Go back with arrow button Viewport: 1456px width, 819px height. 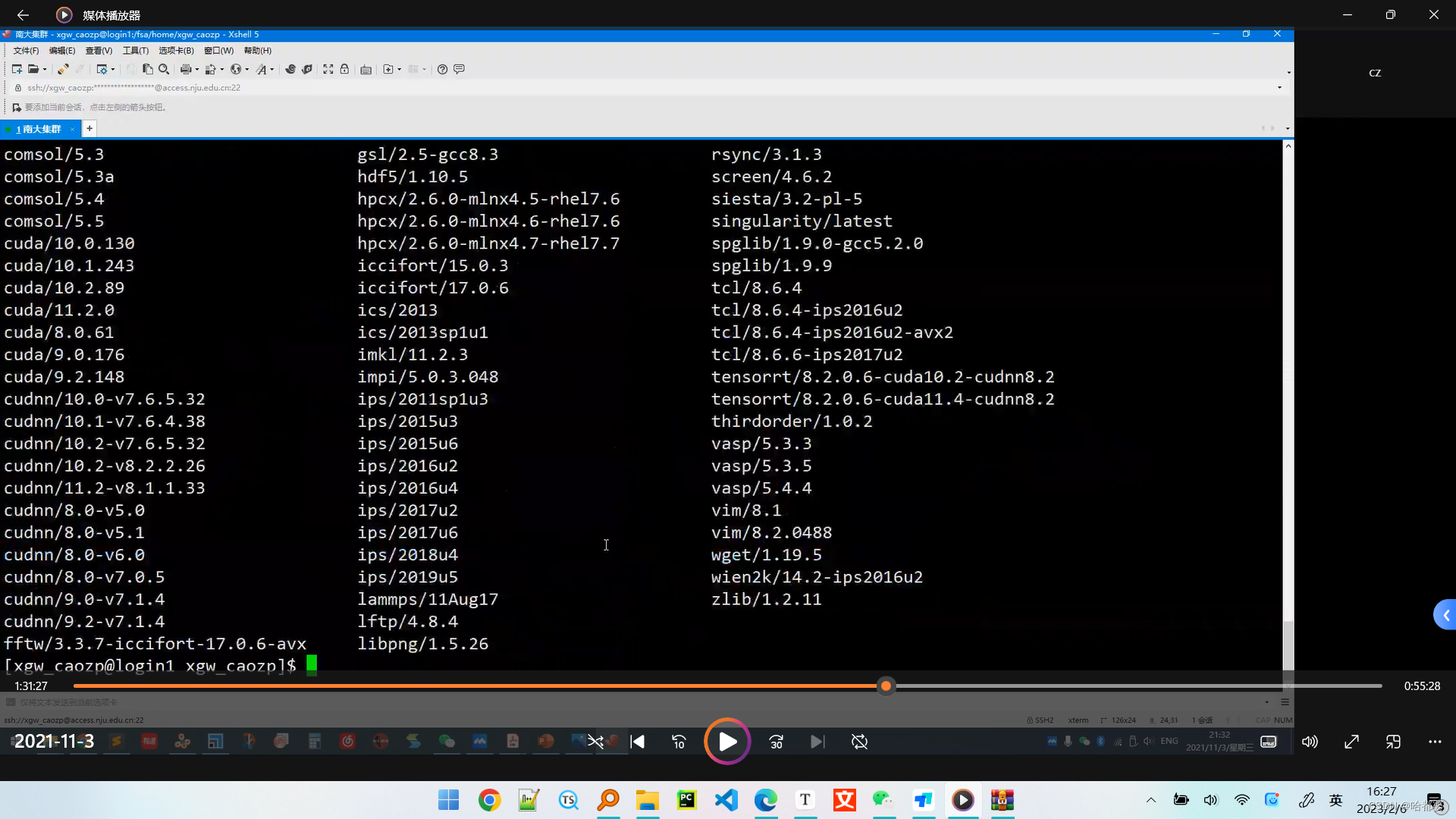pyautogui.click(x=23, y=14)
